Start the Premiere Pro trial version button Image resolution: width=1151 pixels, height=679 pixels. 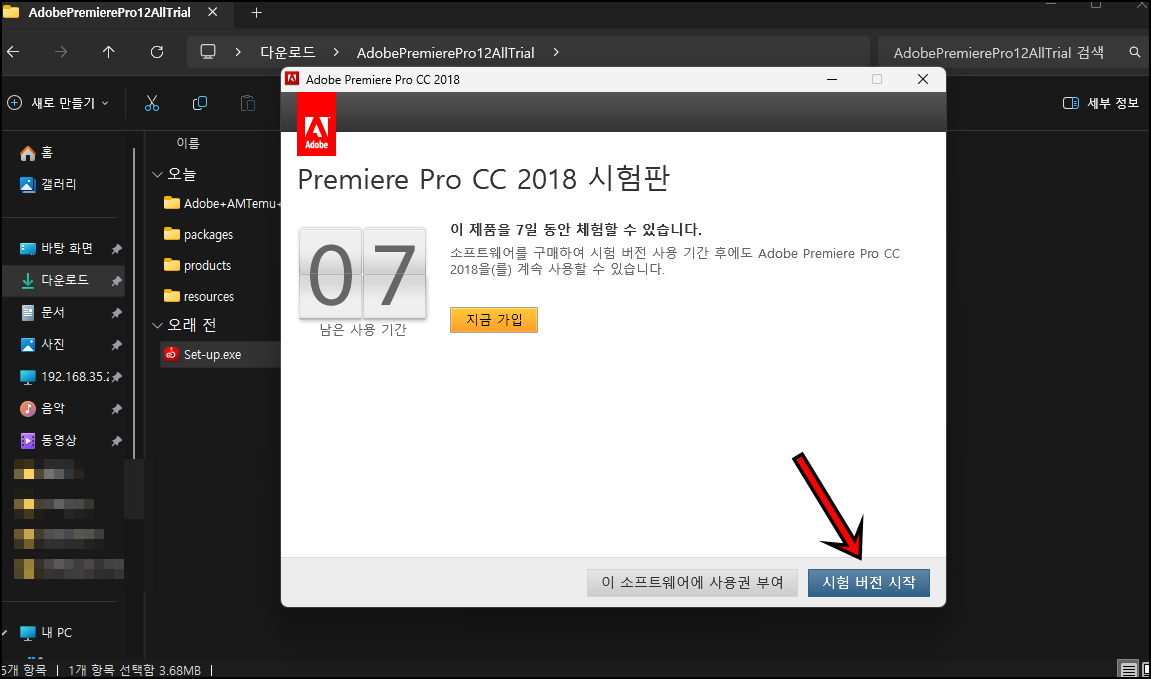tap(868, 583)
